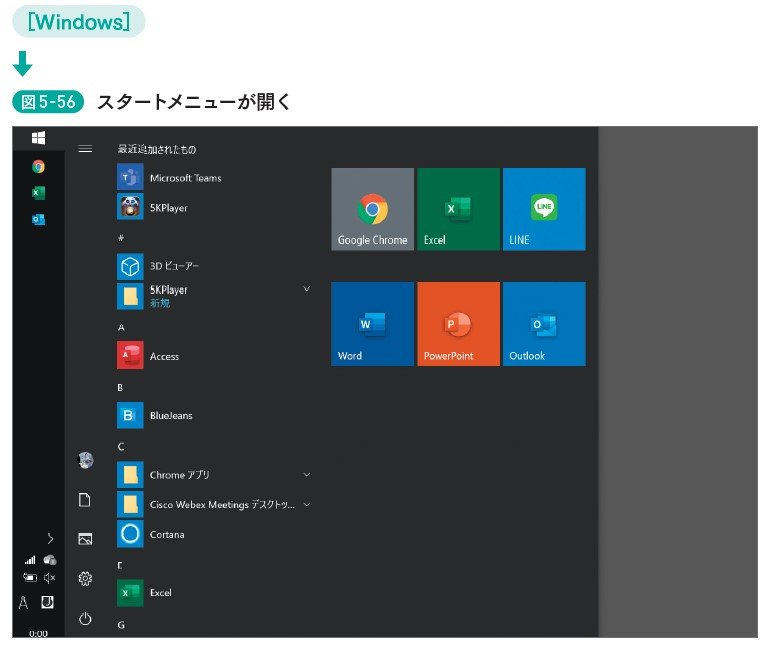Viewport: 773px width, 651px height.
Task: Open Google Chrome from the taskbar
Action: pos(38,167)
